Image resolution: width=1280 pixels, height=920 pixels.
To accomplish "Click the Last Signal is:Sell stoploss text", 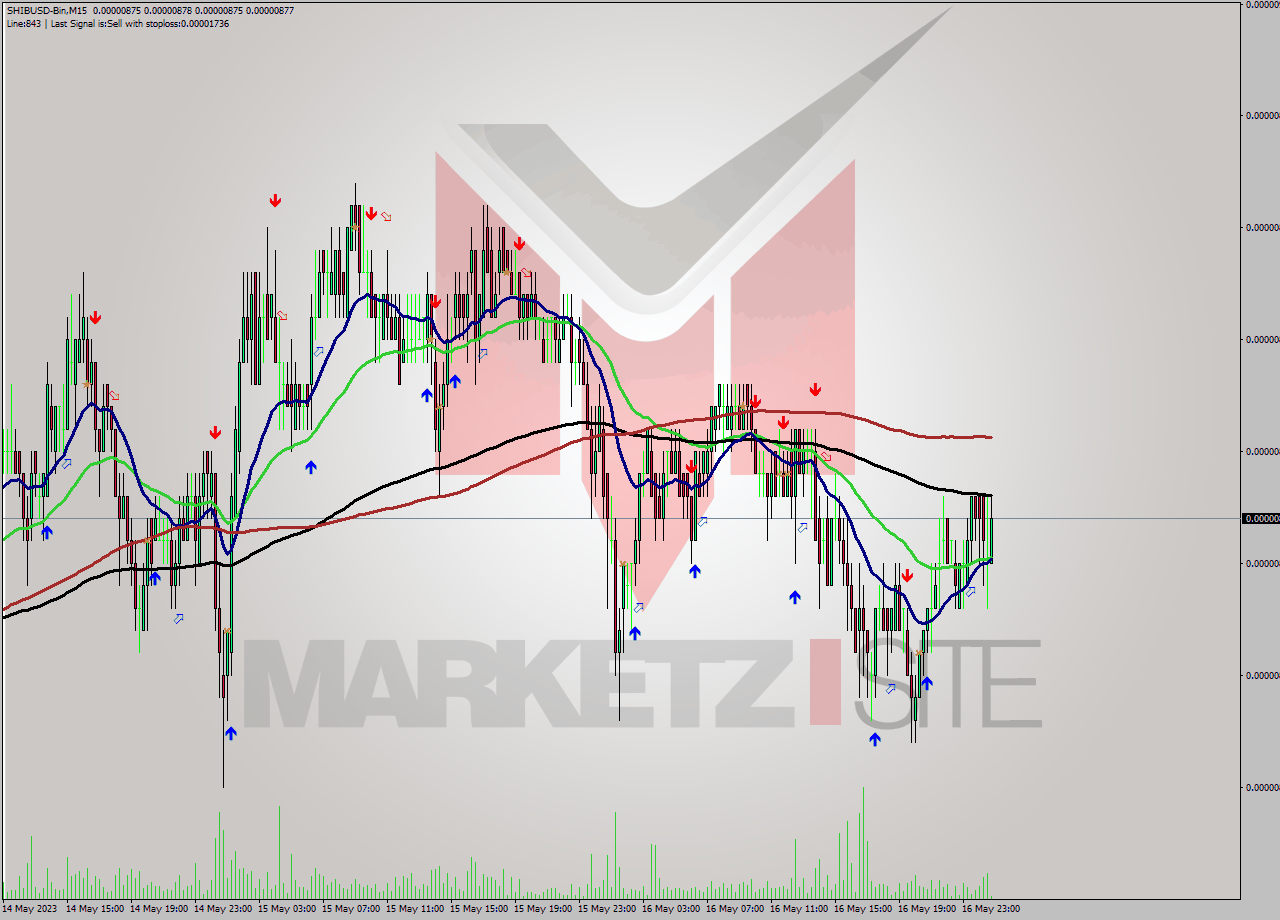I will tap(138, 24).
